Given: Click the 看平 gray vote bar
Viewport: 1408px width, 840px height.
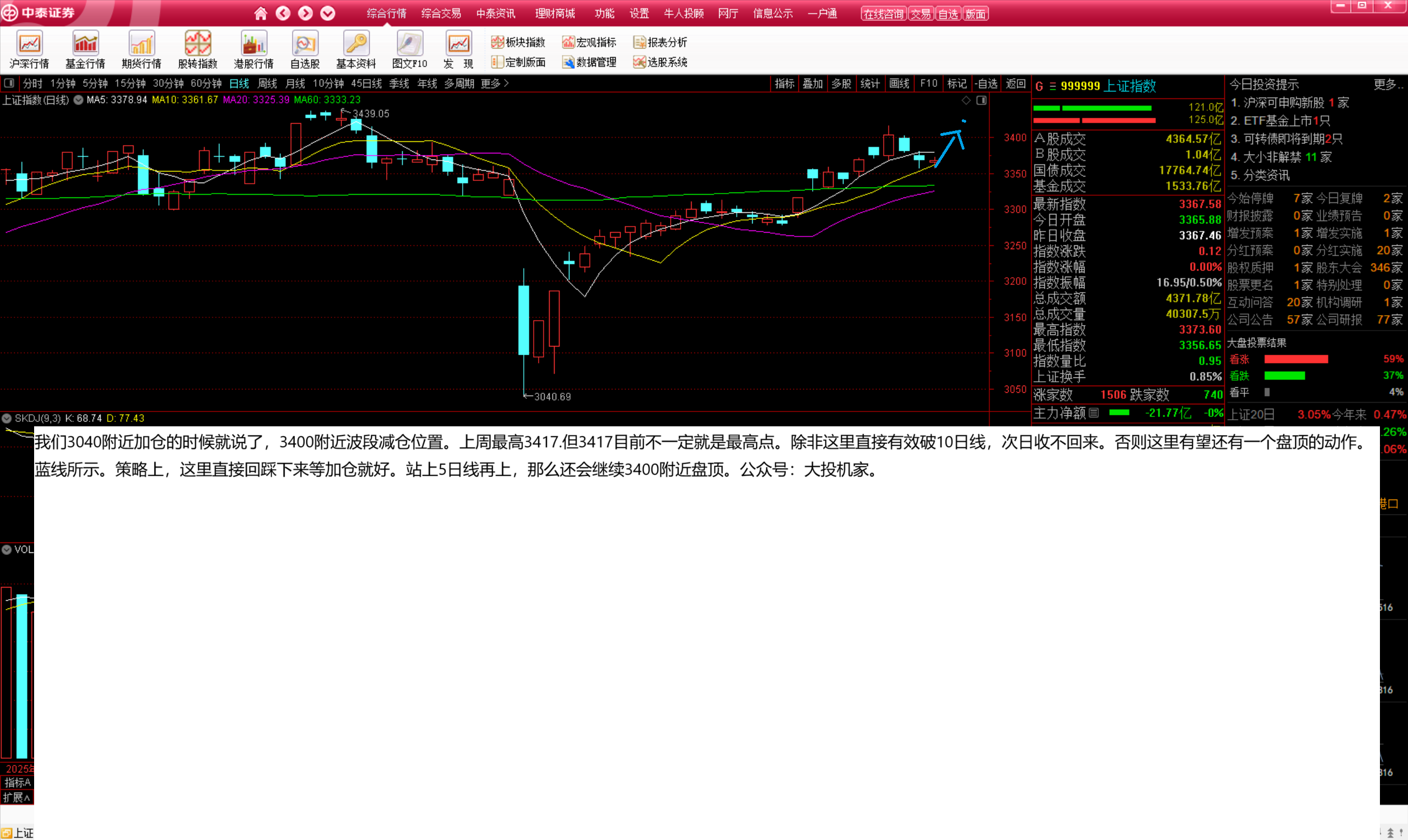Looking at the screenshot, I should coord(1267,392).
